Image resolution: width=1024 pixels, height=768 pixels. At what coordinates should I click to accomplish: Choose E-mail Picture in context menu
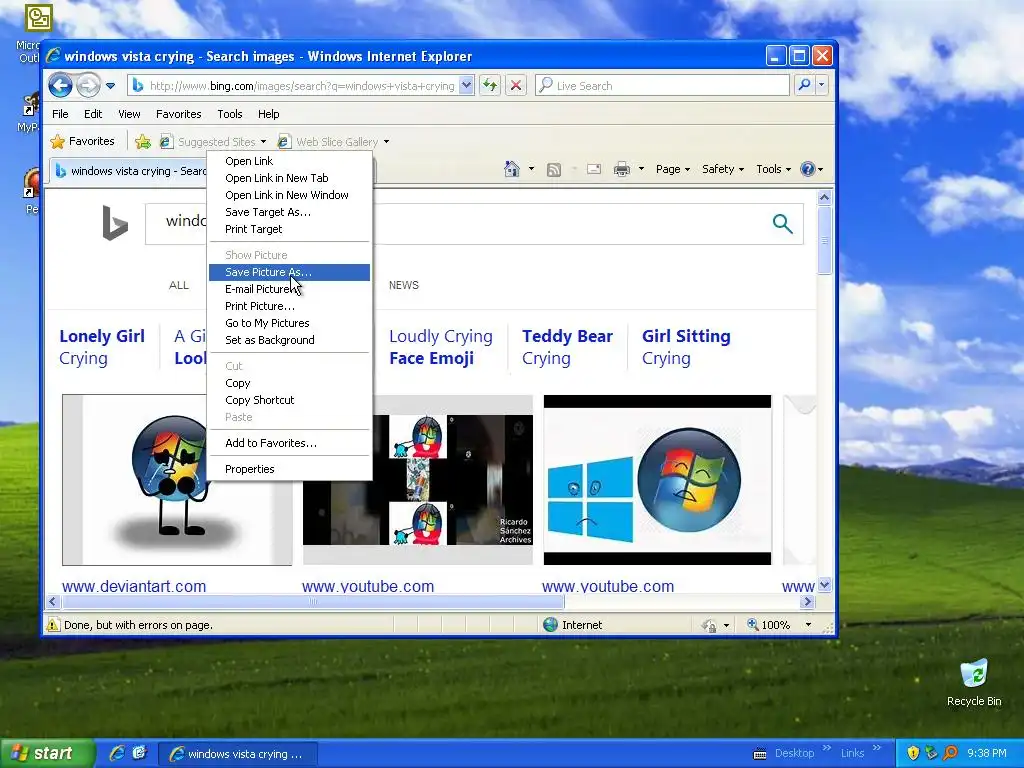coord(289,289)
